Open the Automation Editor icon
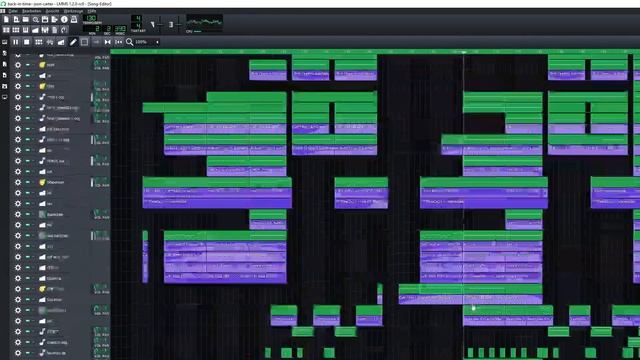Image resolution: width=640 pixels, height=360 pixels. pyautogui.click(x=35, y=30)
